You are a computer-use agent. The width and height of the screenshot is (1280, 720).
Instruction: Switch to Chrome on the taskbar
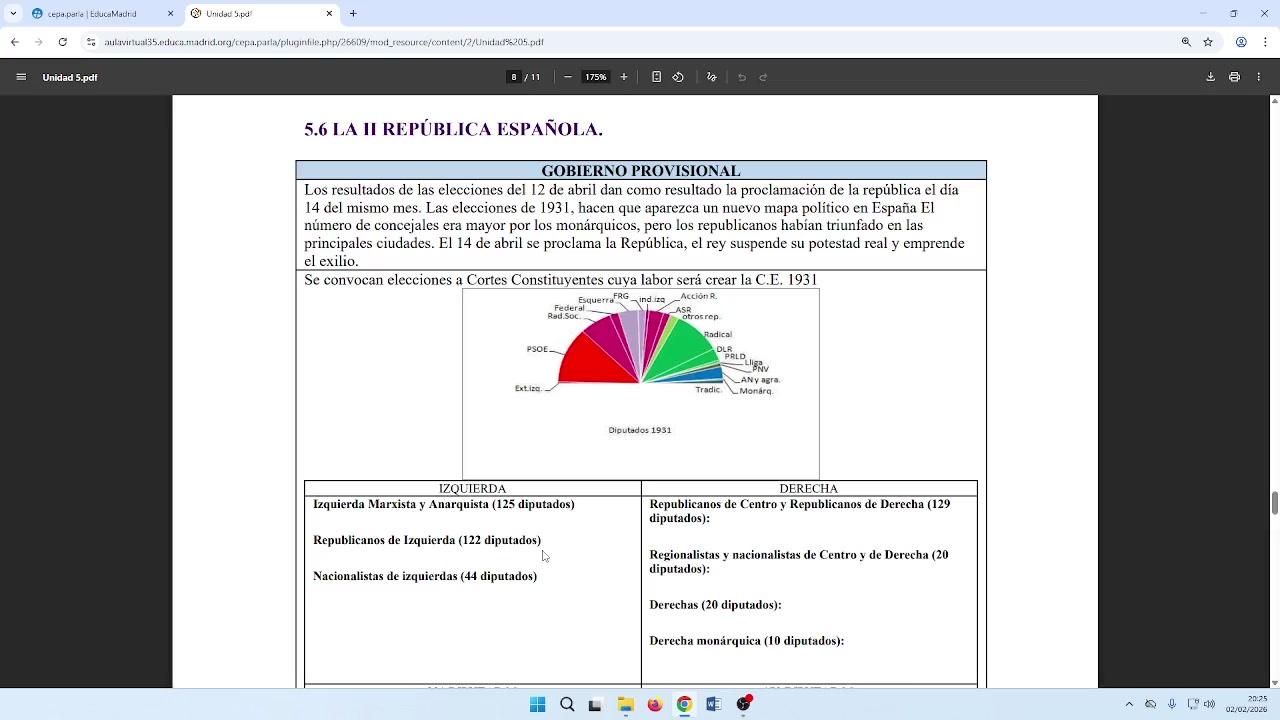click(684, 704)
